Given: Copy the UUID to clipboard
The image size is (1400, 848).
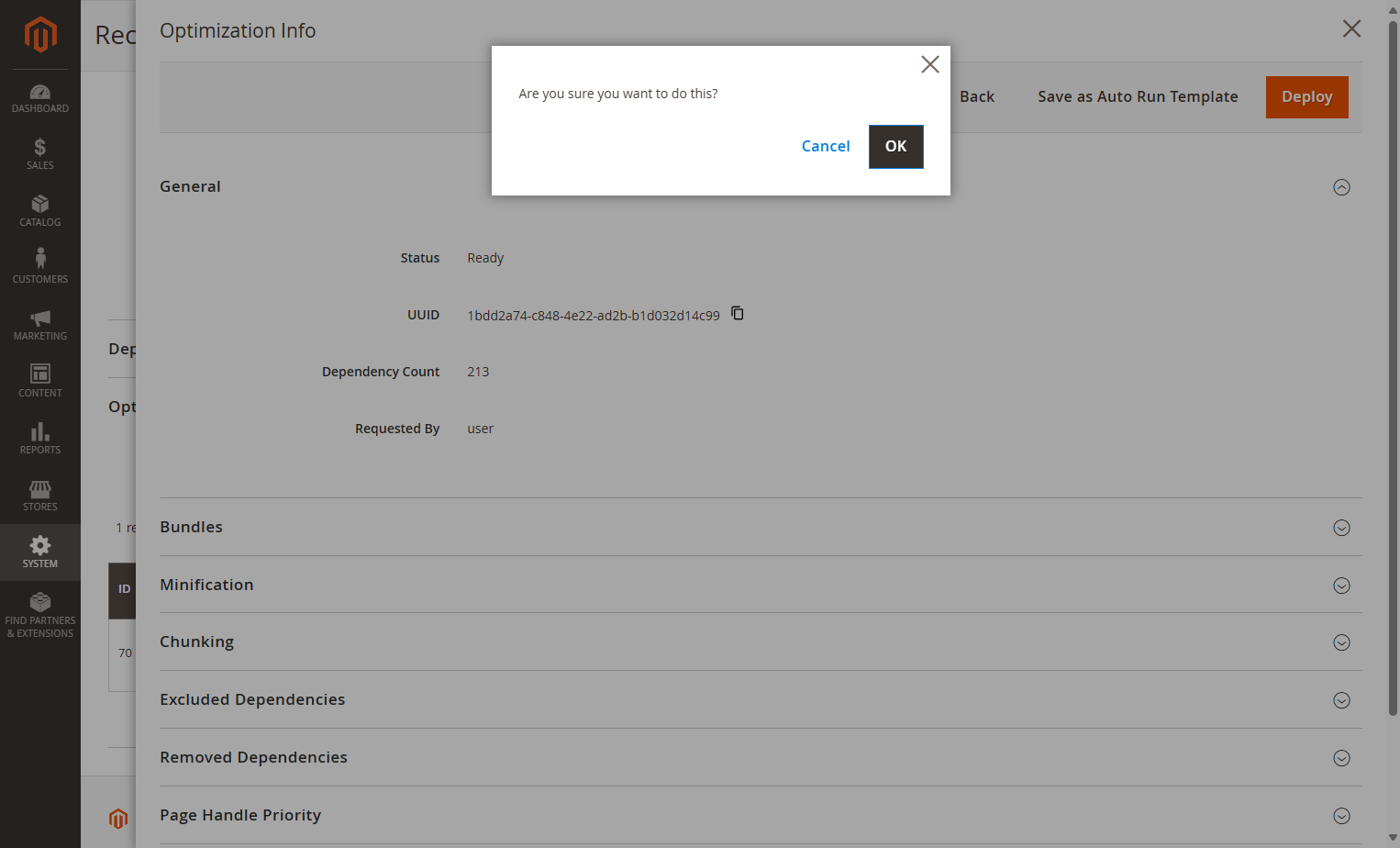Looking at the screenshot, I should tap(738, 314).
